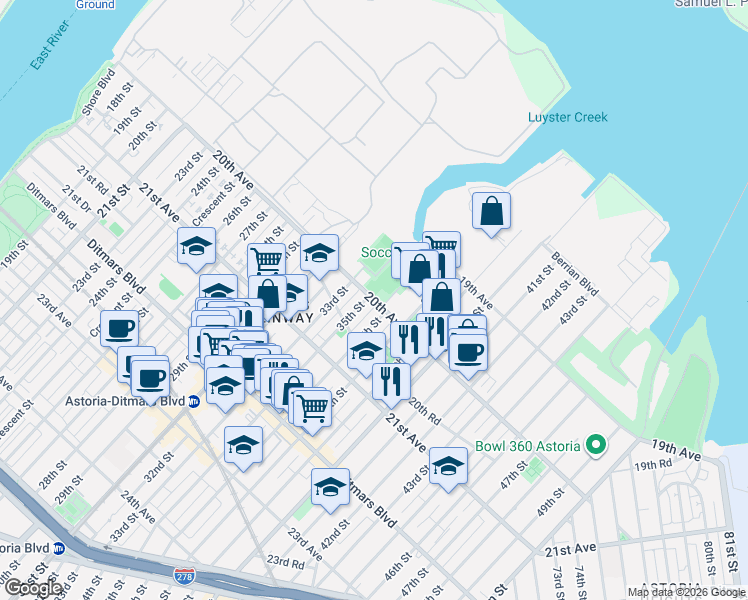Click the MTA subway icon at Astoria-Ditmars Blvd

(x=194, y=401)
